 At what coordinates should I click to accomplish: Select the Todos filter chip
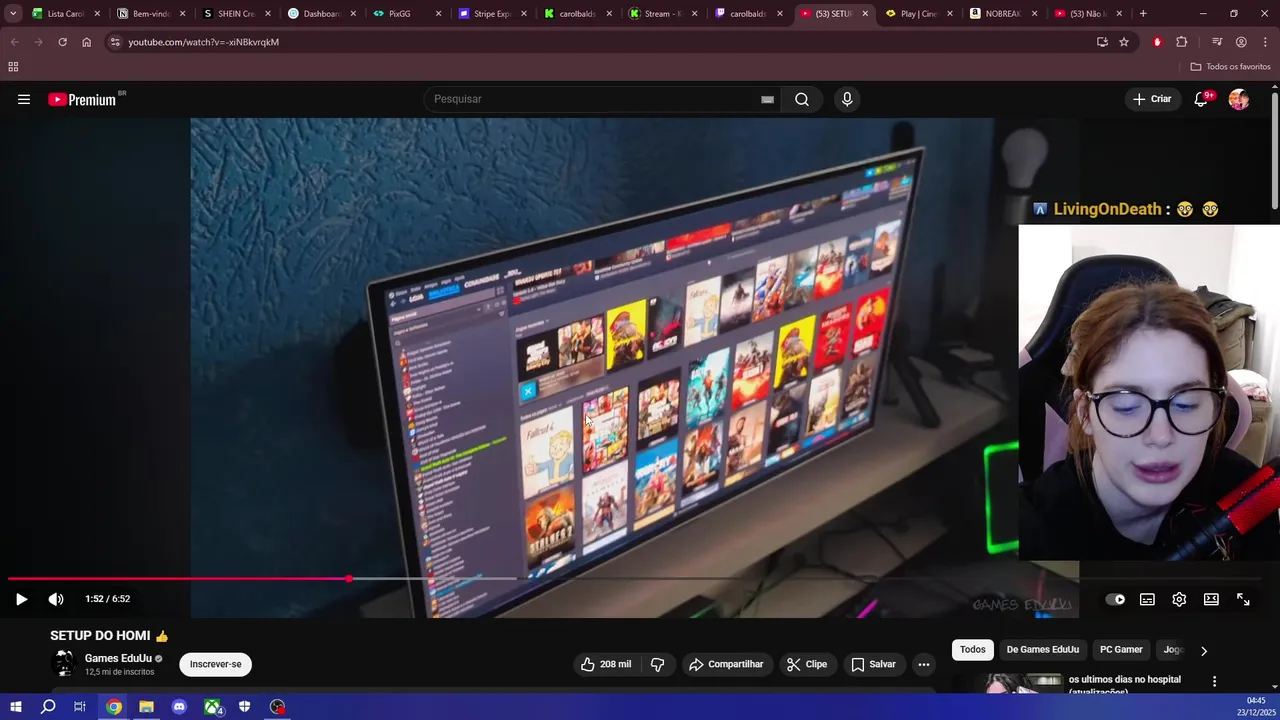973,650
